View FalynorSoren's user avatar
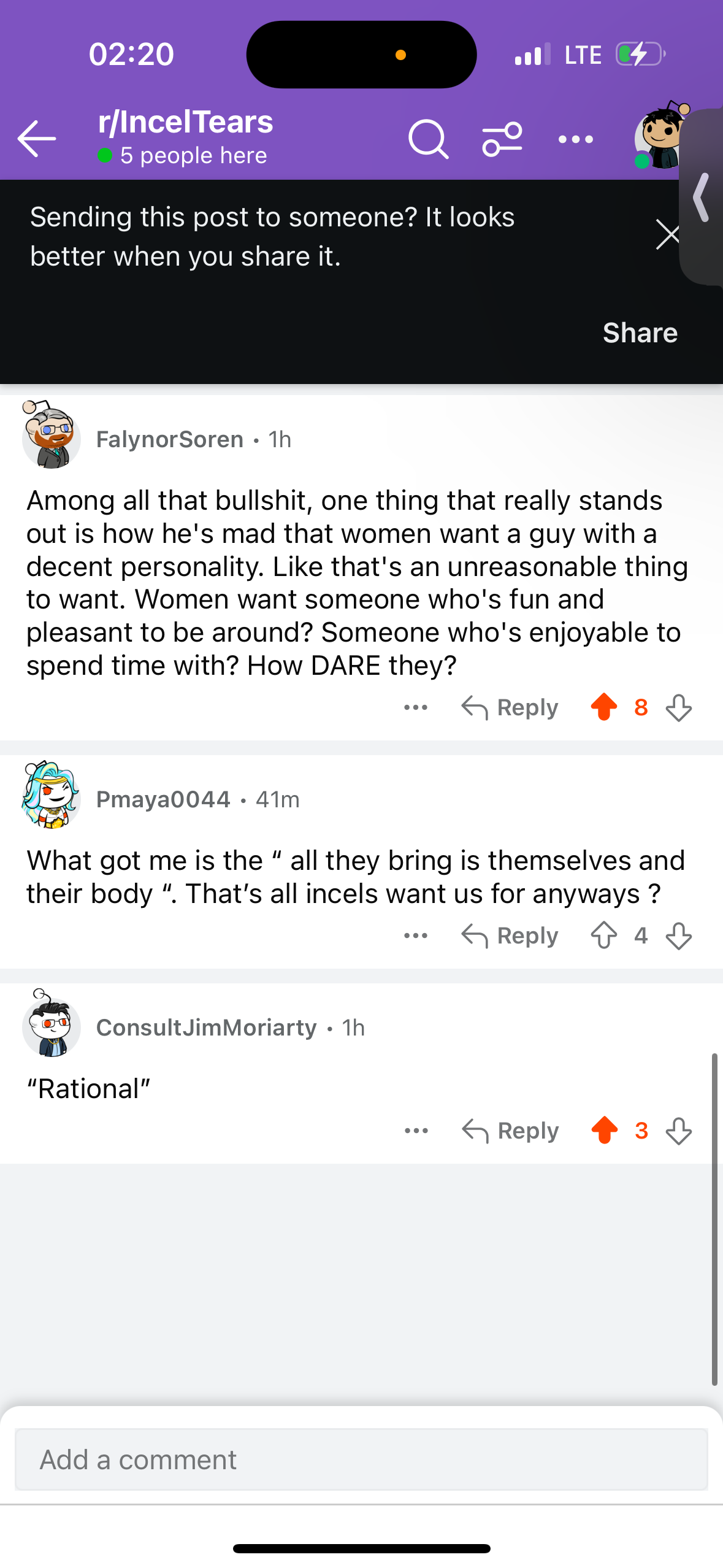The height and width of the screenshot is (1568, 723). tap(51, 437)
